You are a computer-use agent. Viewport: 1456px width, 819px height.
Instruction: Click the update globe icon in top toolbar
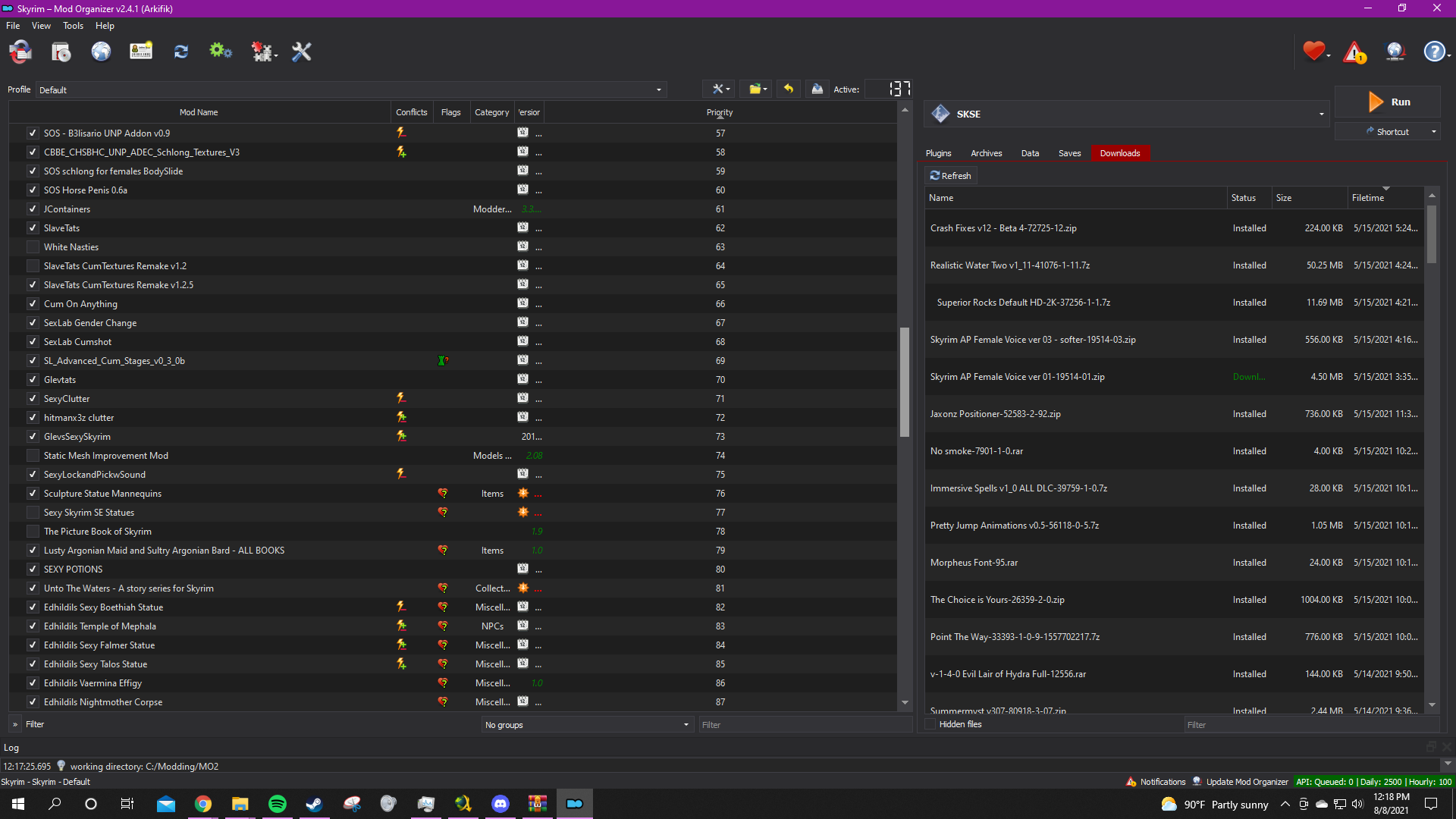[x=1395, y=52]
